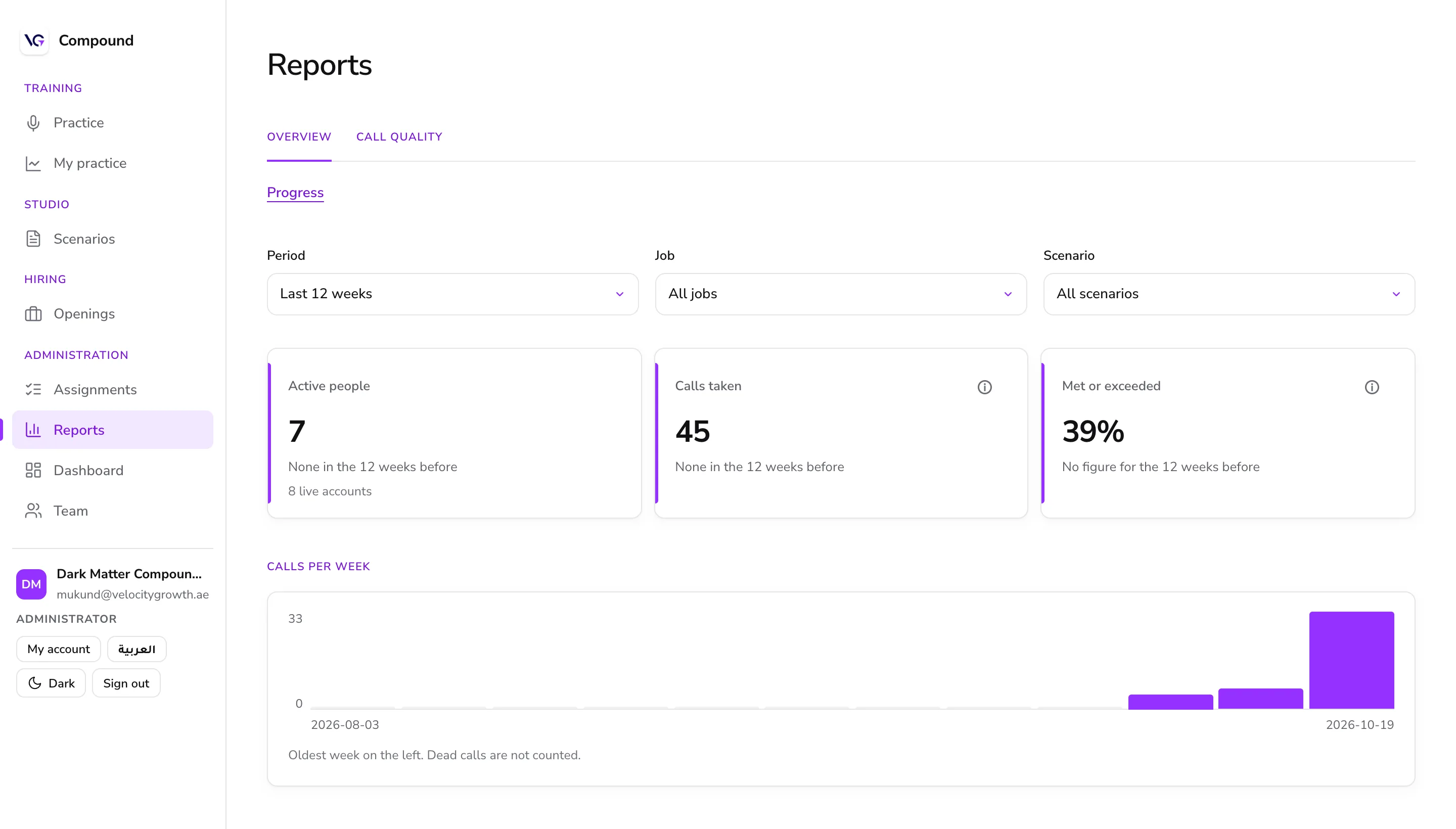
Task: Click the 'Oldest week on the left' note
Action: tap(434, 755)
